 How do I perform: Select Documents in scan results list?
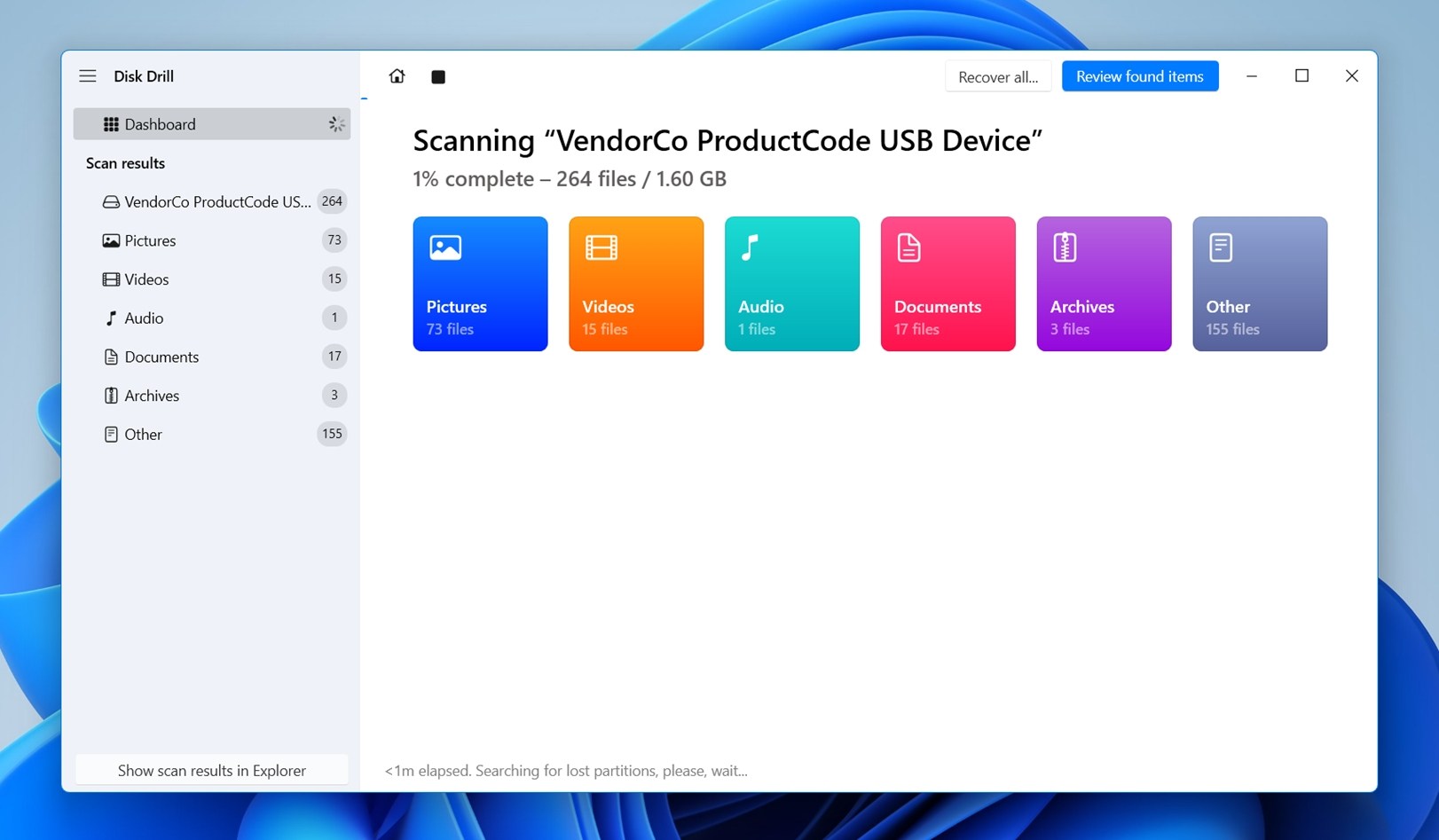[212, 357]
